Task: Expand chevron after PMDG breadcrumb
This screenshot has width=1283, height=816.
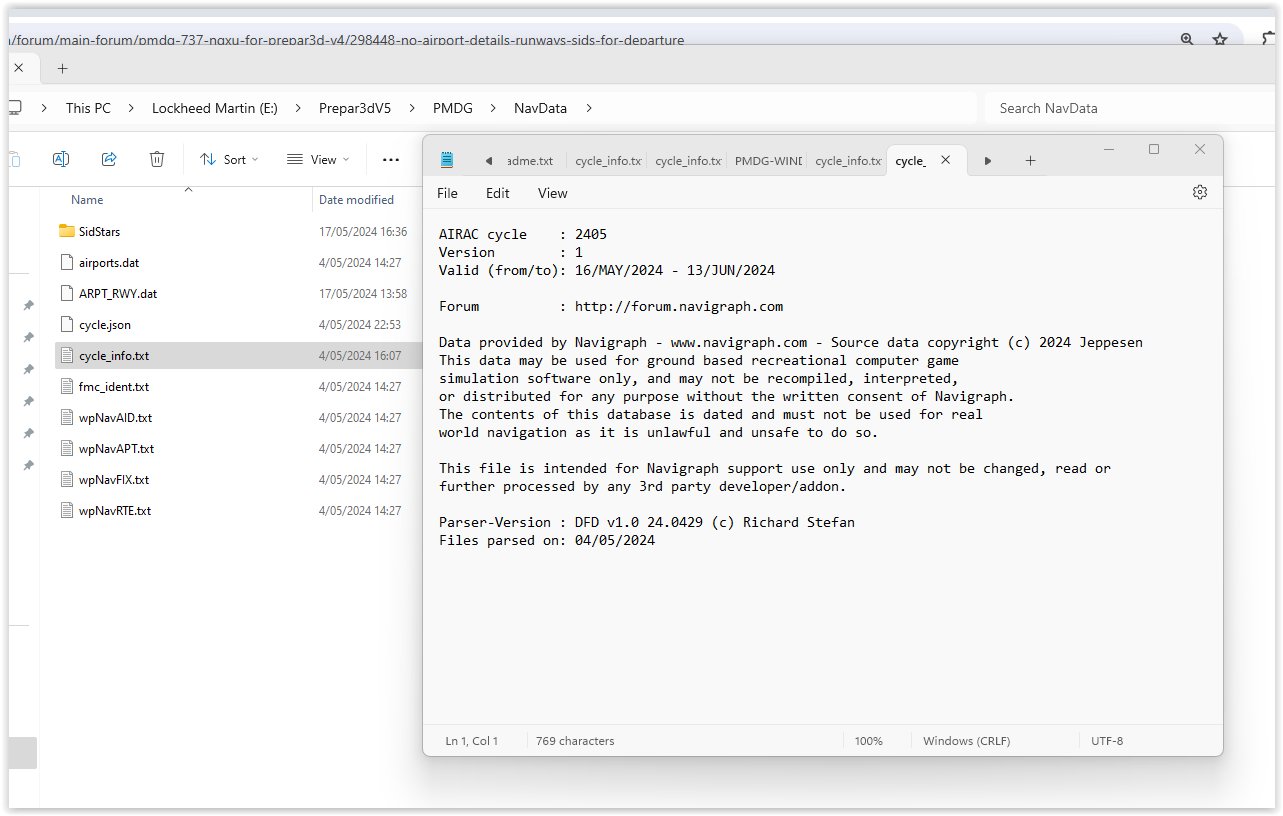Action: point(492,108)
